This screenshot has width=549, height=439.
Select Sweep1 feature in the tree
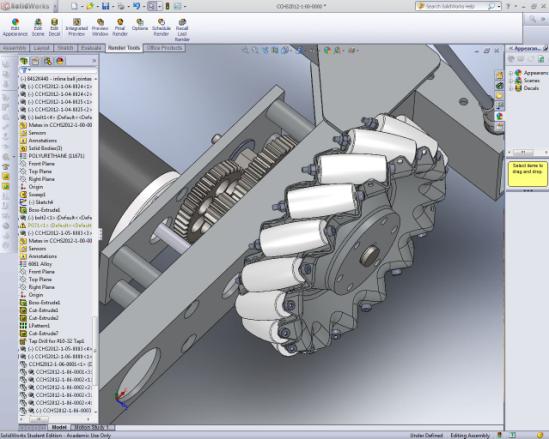(x=33, y=194)
